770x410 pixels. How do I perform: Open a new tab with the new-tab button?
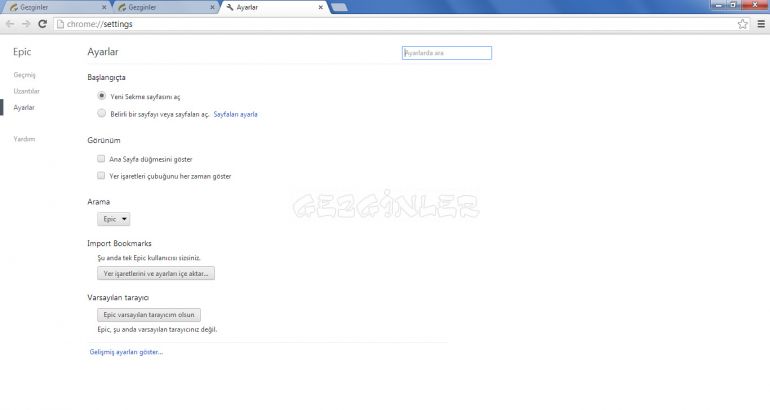[x=339, y=7]
